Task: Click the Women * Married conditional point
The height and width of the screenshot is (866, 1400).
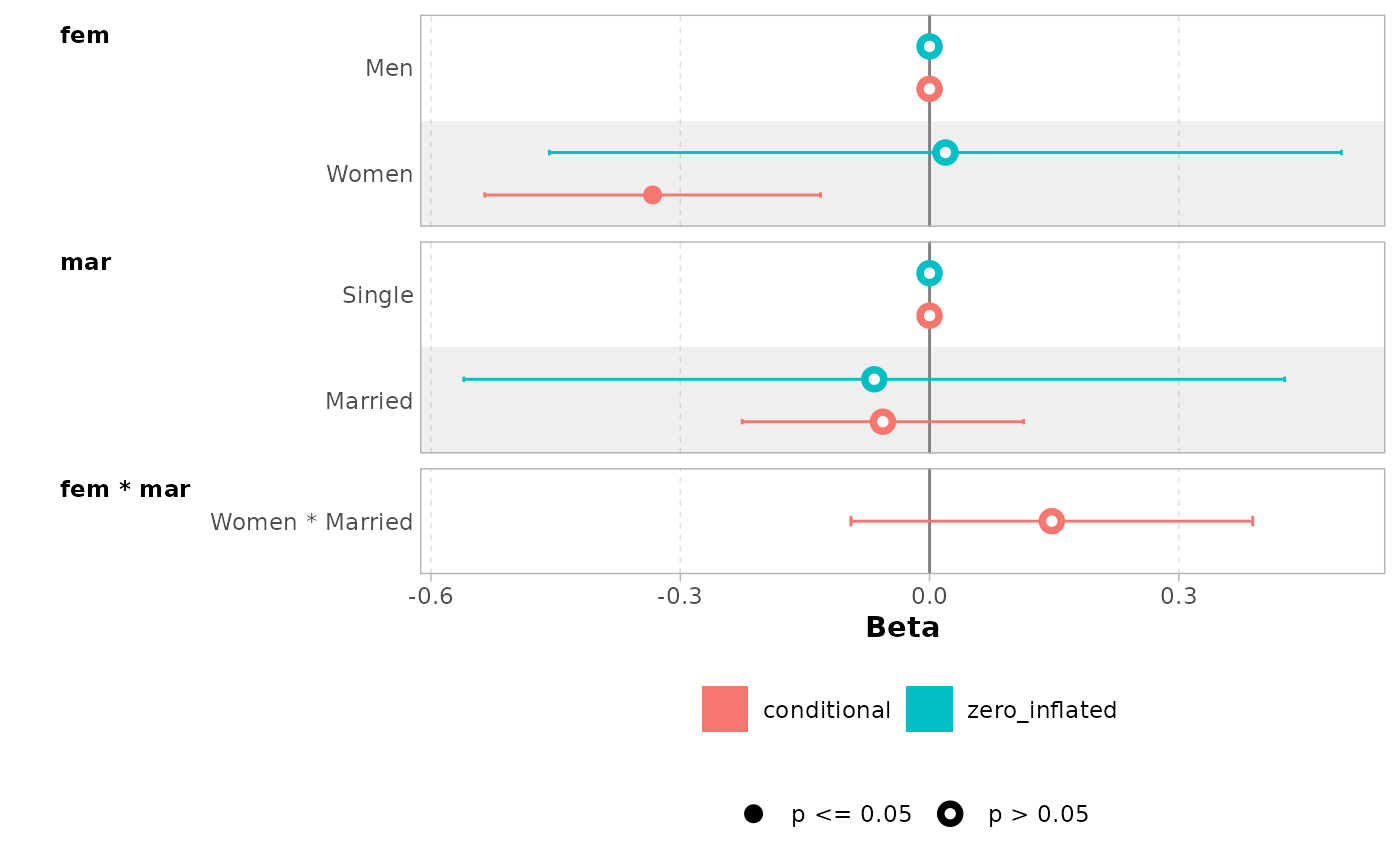Action: [x=1051, y=521]
